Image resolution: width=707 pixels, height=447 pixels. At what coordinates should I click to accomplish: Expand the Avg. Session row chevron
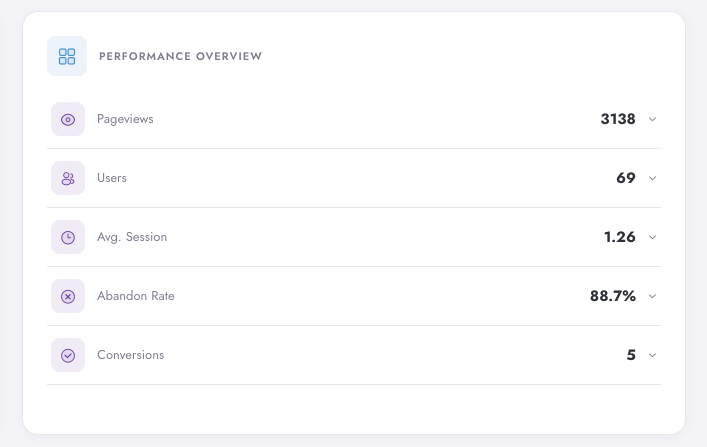pyautogui.click(x=652, y=237)
